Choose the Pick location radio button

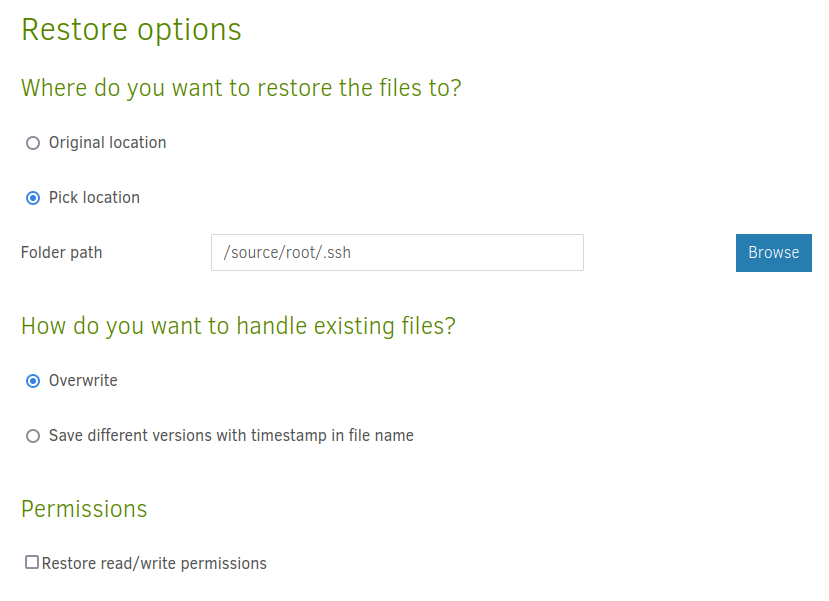pos(33,198)
